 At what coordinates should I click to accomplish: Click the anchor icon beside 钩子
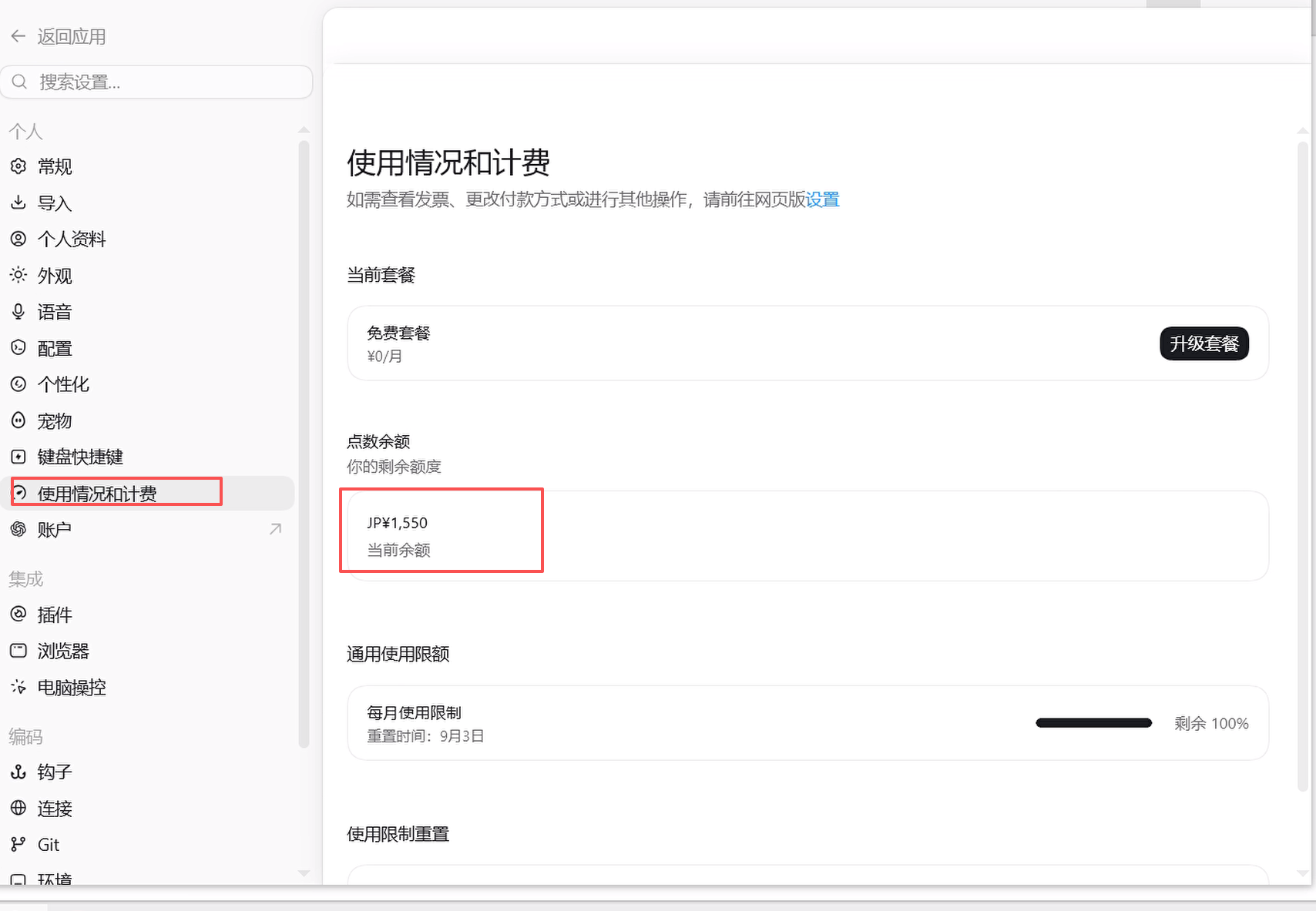click(x=18, y=772)
